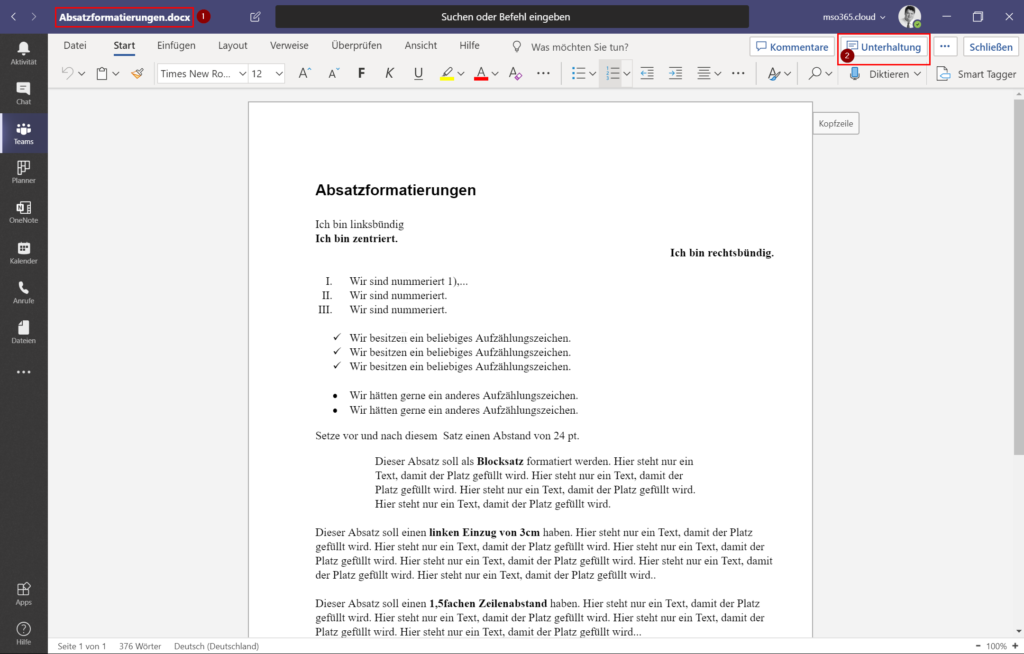The image size is (1024, 654).
Task: Open mso365.cloud account dropdown
Action: tap(854, 17)
